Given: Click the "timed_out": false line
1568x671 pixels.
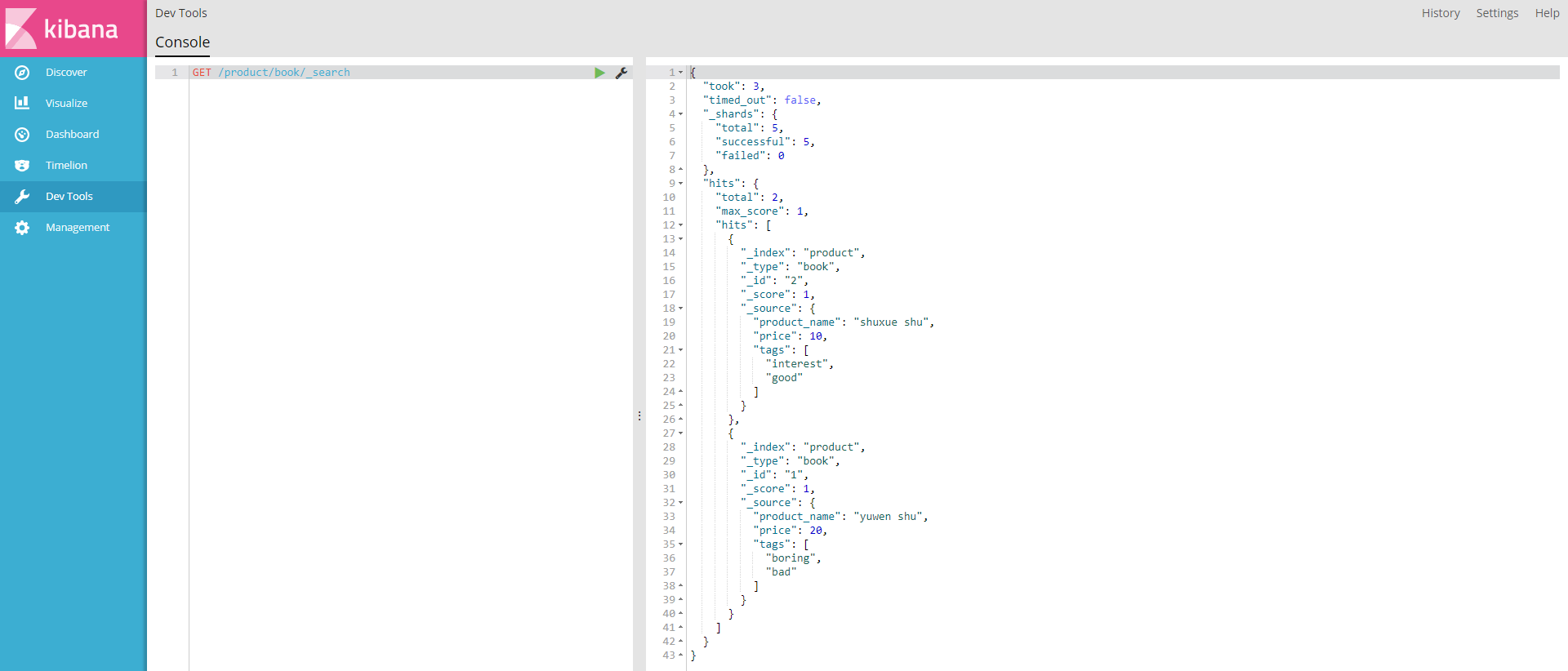Looking at the screenshot, I should (x=762, y=100).
